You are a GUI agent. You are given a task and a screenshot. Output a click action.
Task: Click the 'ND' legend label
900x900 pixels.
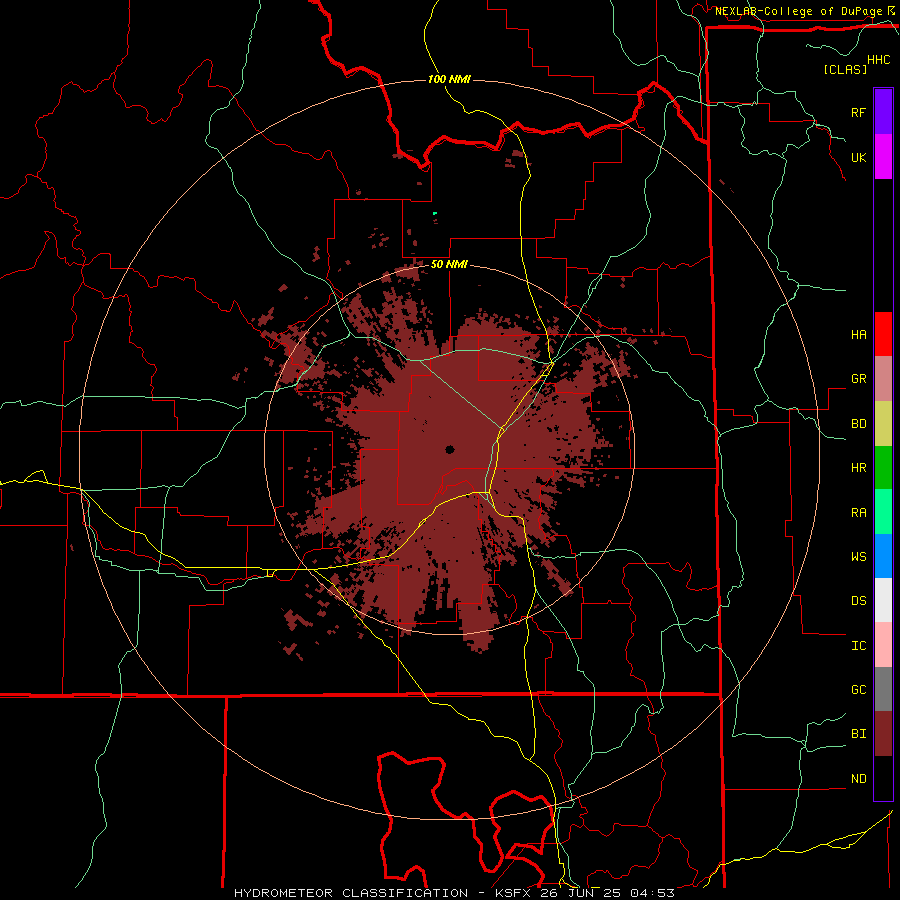tap(858, 779)
